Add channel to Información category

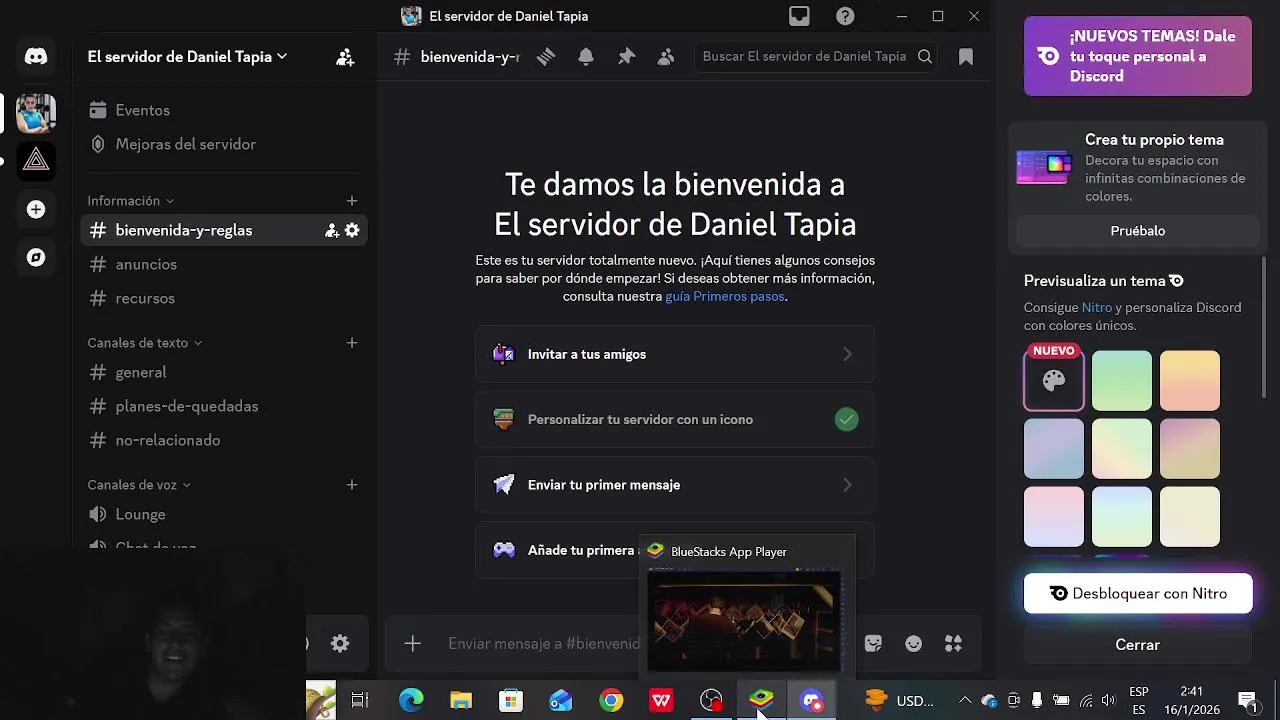[x=352, y=201]
